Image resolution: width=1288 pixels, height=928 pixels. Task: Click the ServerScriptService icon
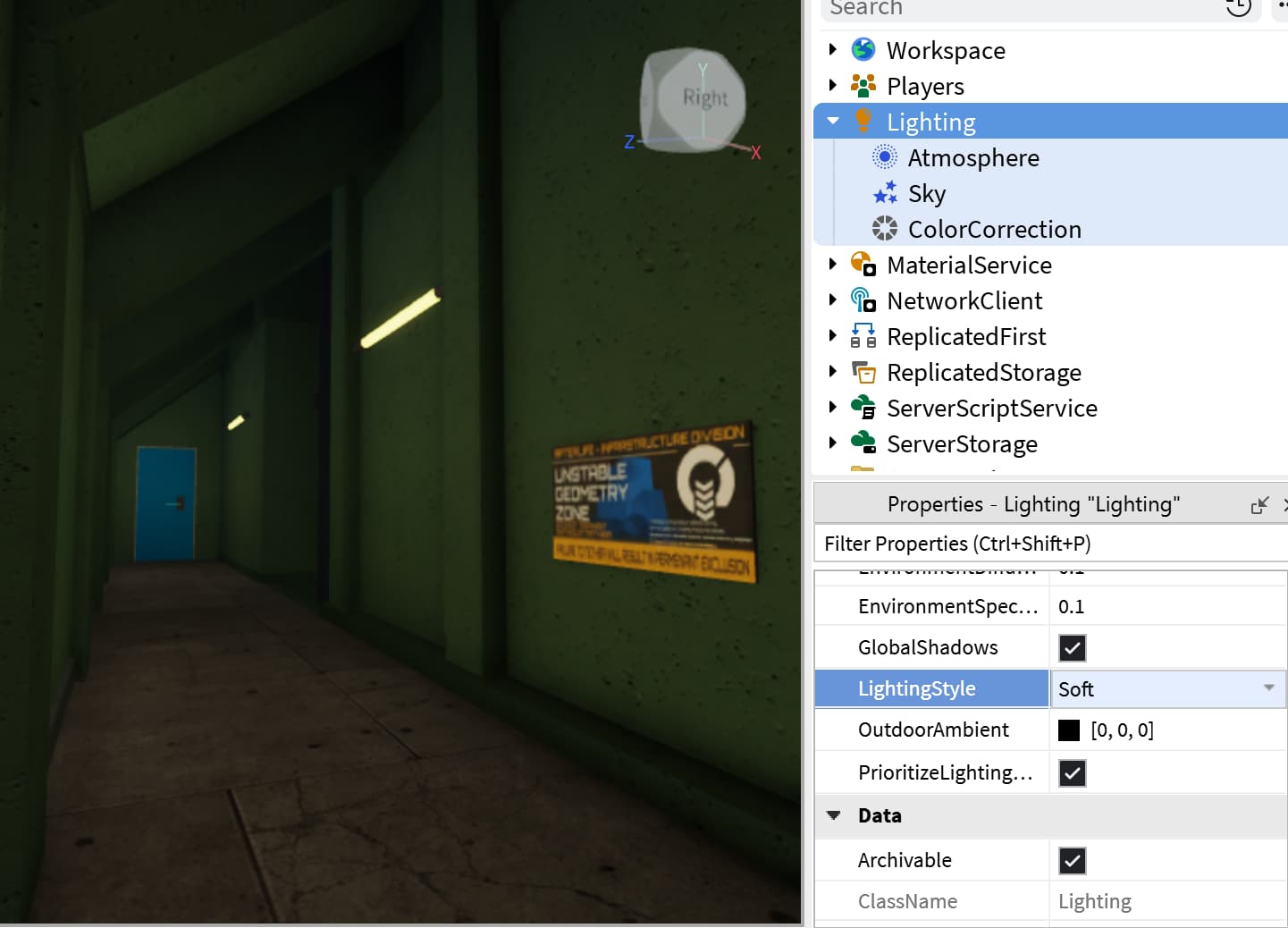[x=863, y=408]
